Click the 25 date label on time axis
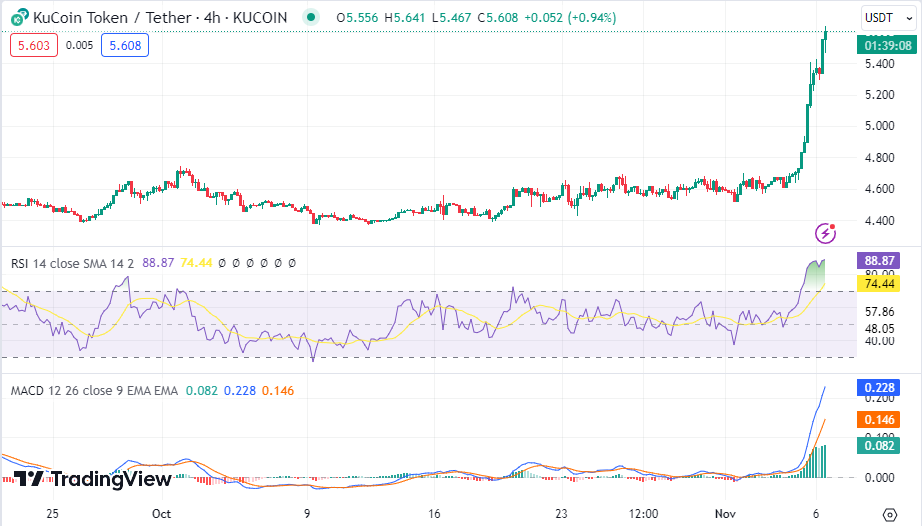The width and height of the screenshot is (922, 526). click(x=52, y=514)
